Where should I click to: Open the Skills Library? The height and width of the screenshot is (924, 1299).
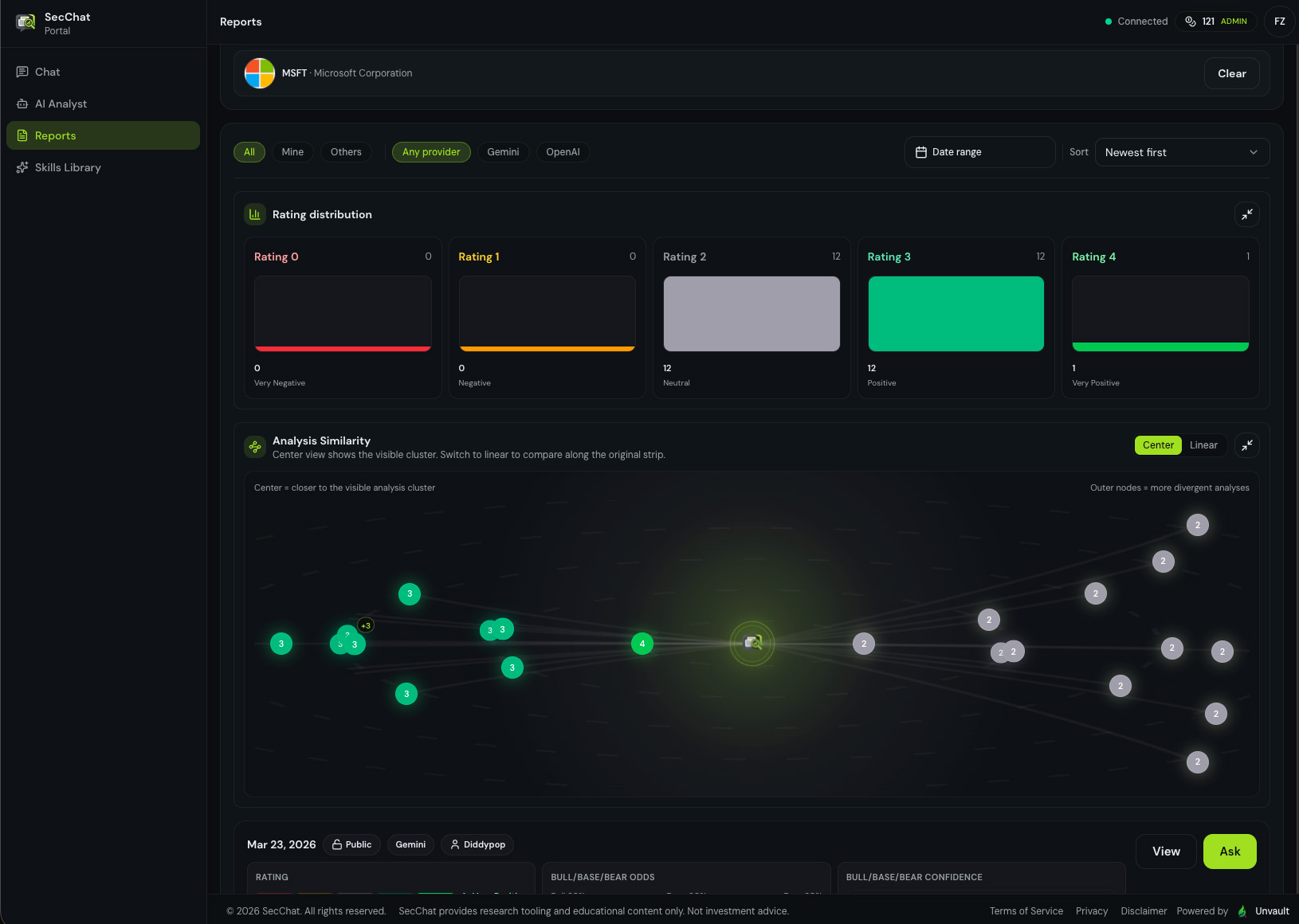[x=68, y=167]
